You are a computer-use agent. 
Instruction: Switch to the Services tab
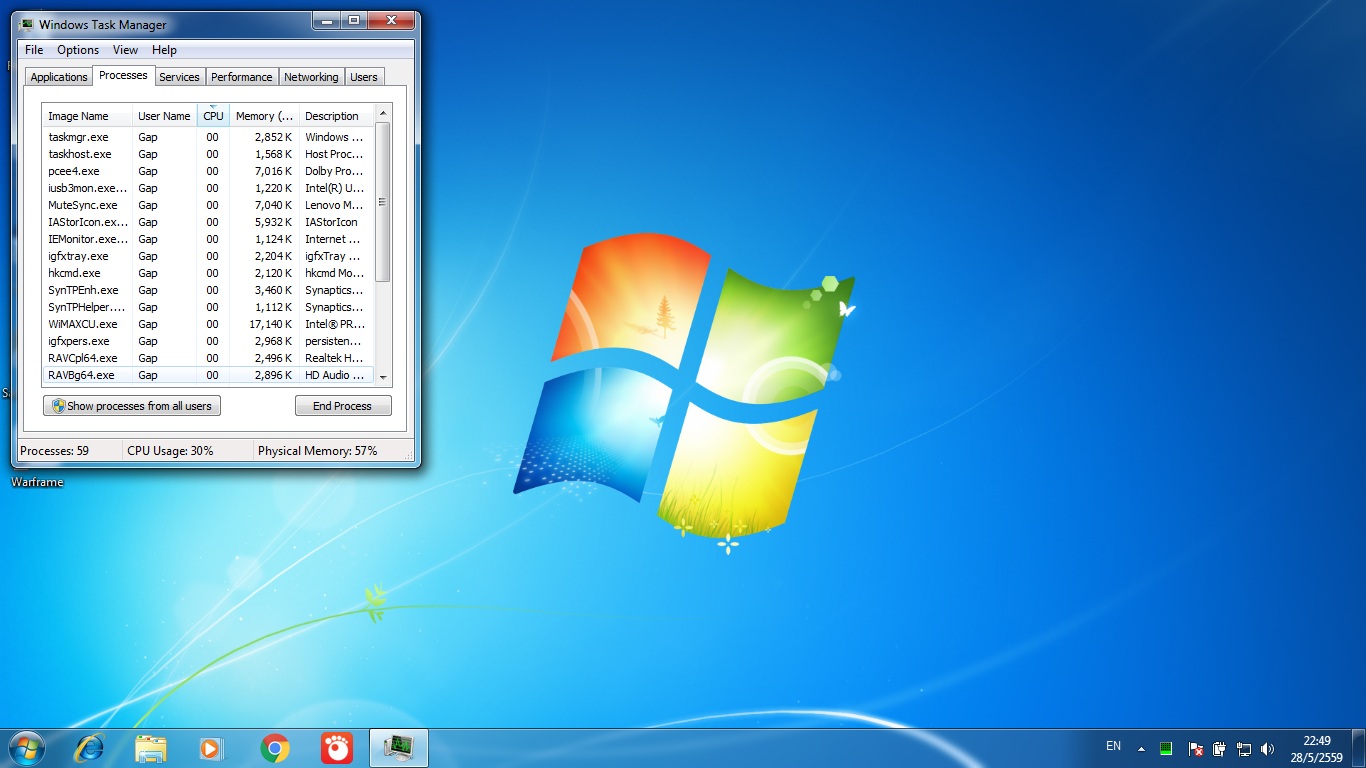(179, 77)
